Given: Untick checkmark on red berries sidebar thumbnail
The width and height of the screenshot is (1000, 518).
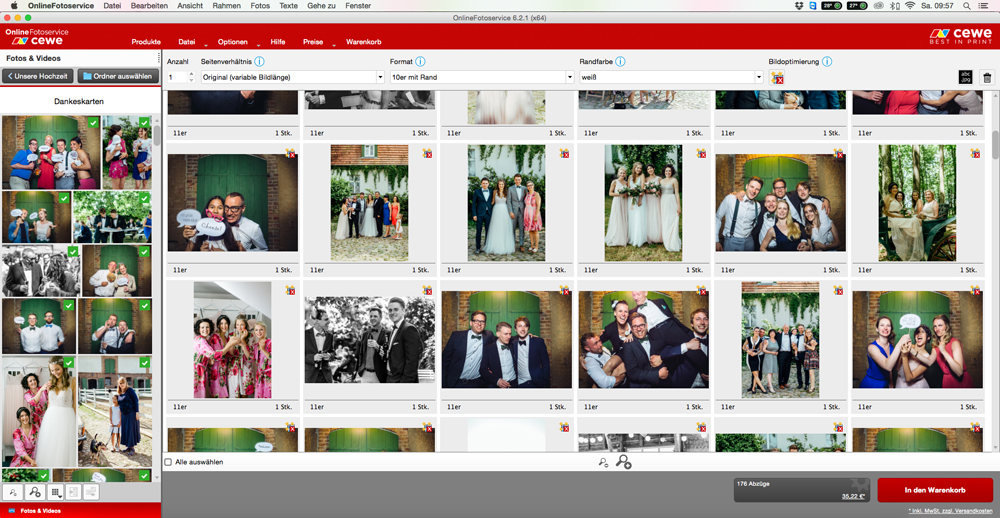Looking at the screenshot, I should pos(43,476).
